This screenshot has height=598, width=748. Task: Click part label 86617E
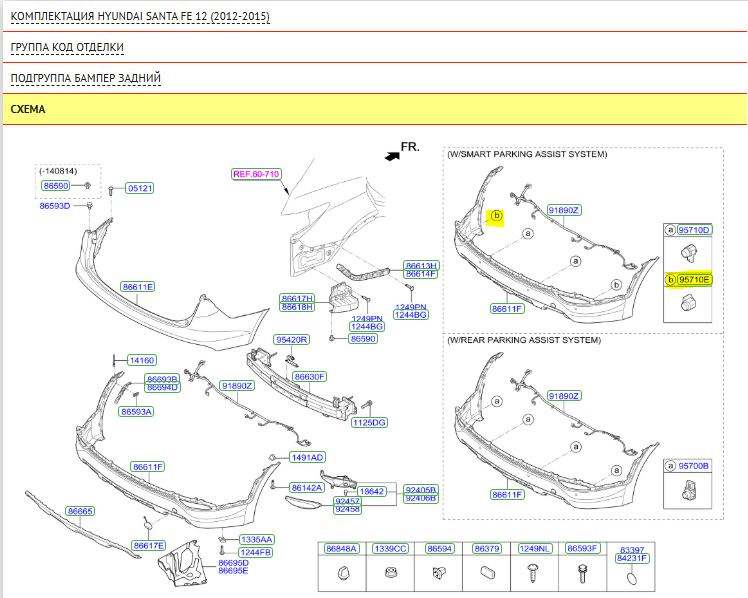pyautogui.click(x=149, y=546)
